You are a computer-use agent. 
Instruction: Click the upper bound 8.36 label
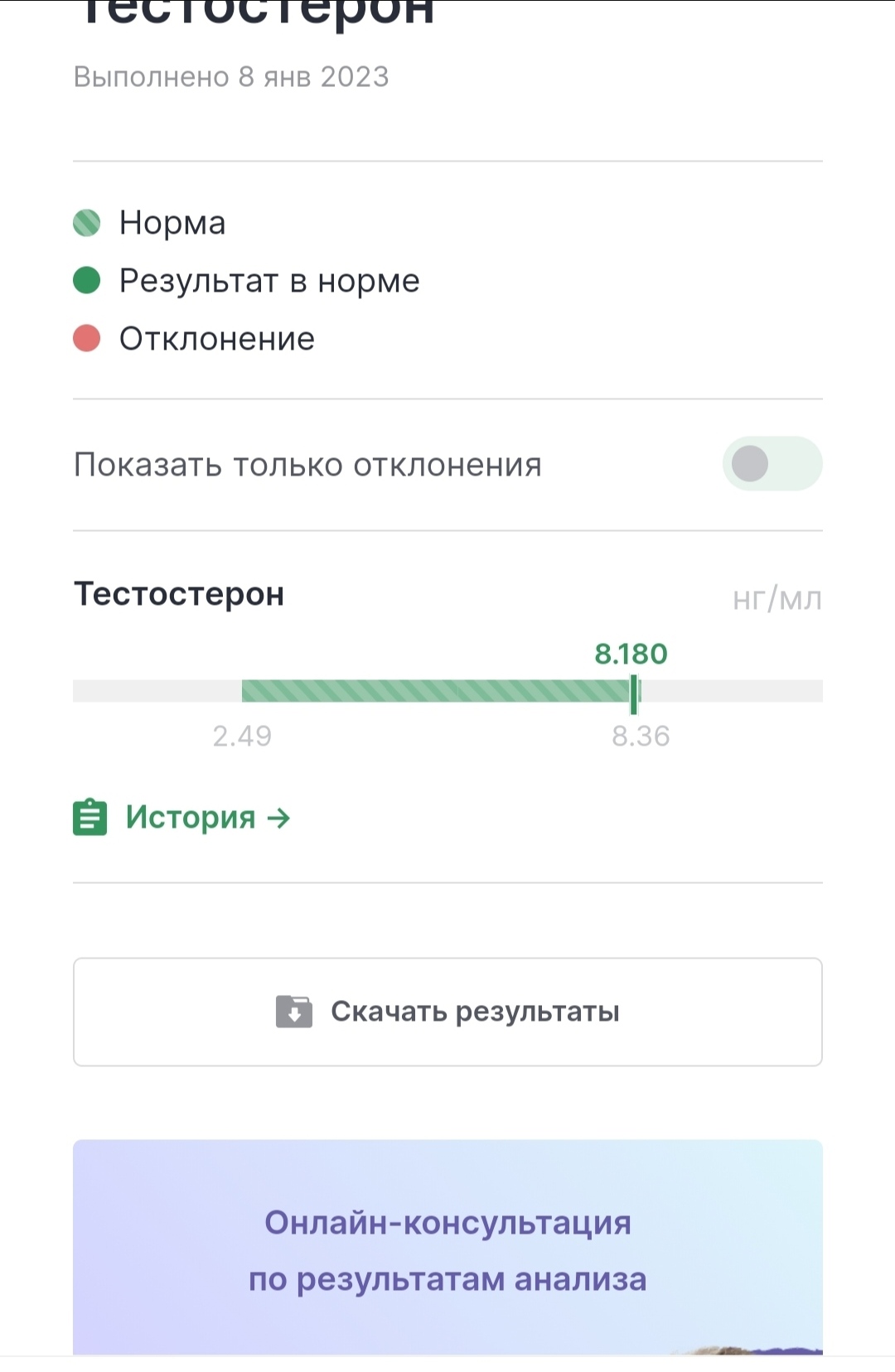[641, 736]
